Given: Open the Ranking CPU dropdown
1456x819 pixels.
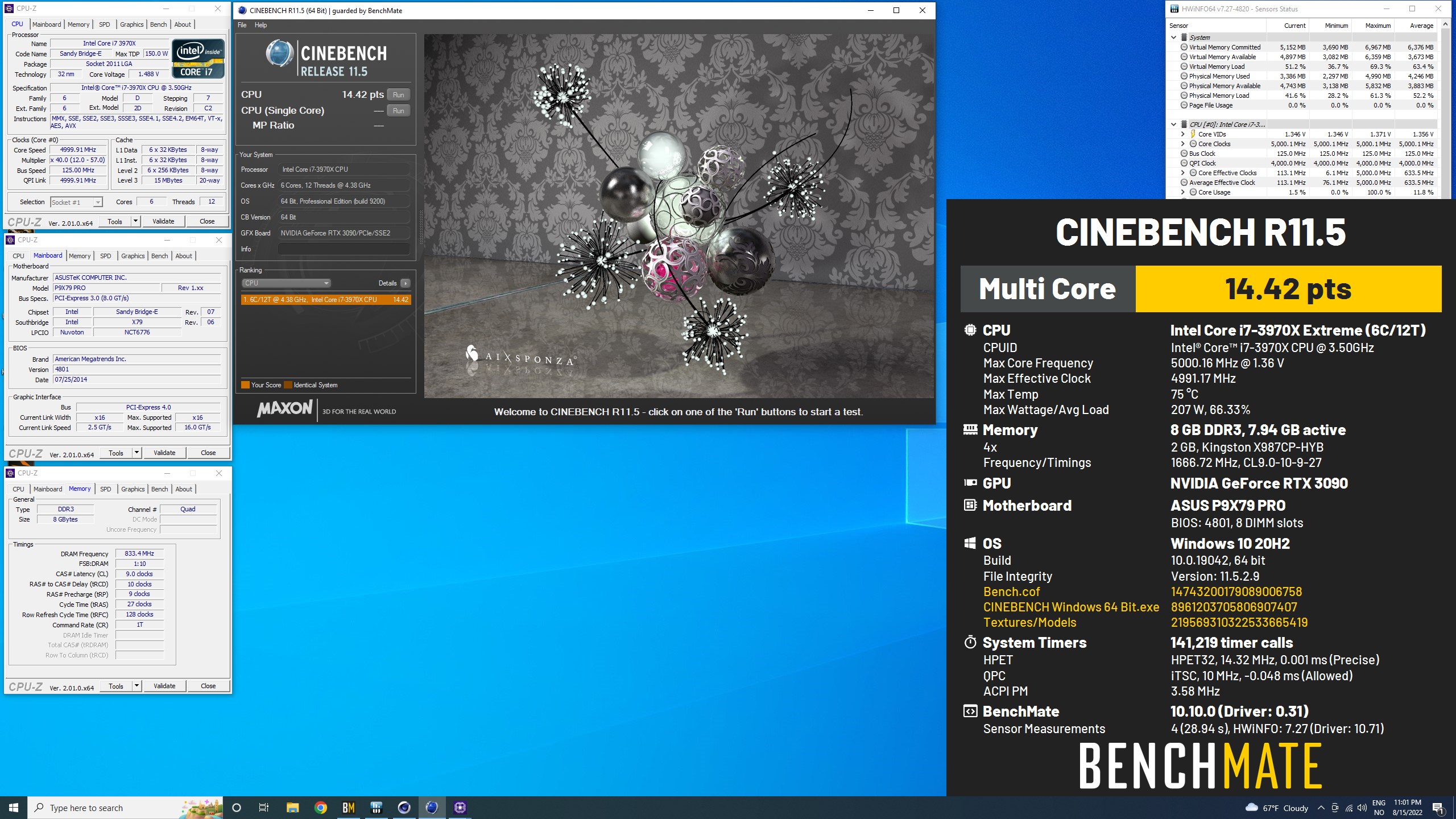Looking at the screenshot, I should (x=287, y=283).
